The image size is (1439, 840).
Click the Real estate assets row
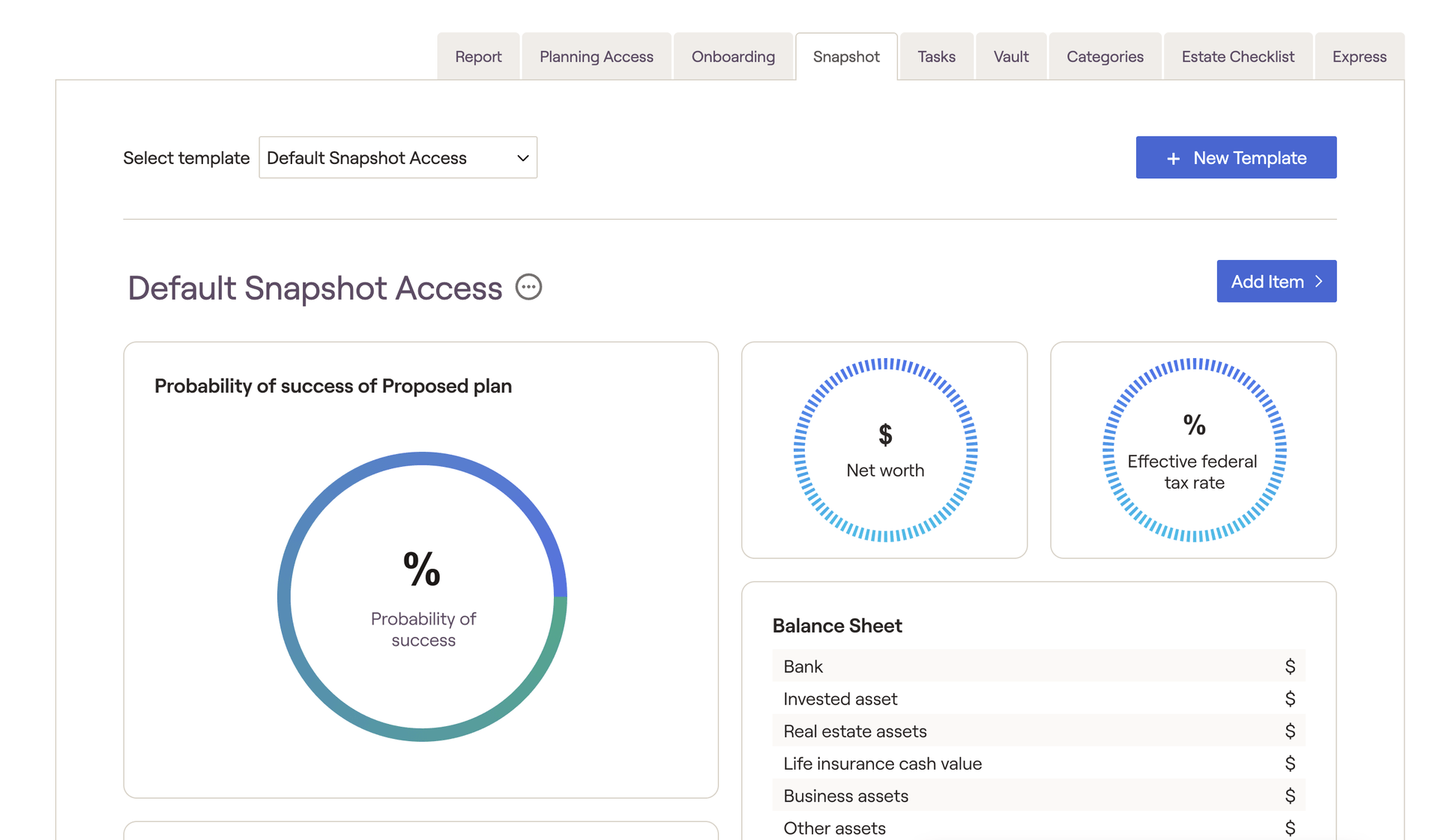1038,731
